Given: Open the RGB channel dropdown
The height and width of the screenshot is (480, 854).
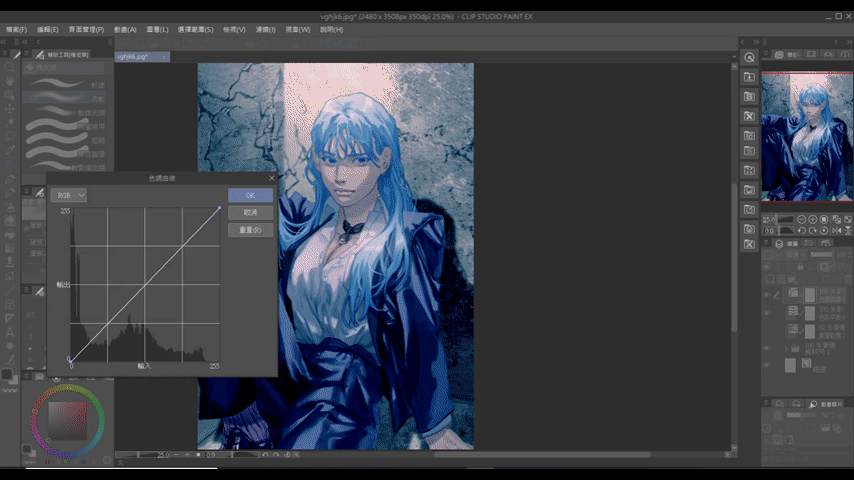Looking at the screenshot, I should point(68,195).
